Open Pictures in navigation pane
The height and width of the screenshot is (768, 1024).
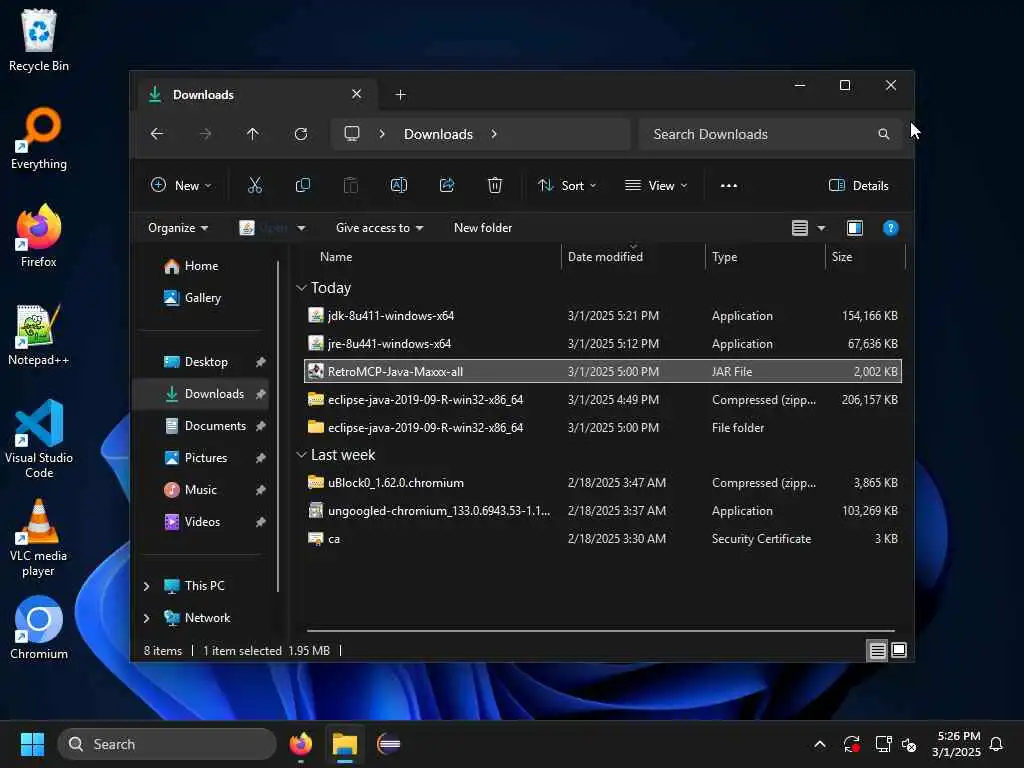click(x=206, y=458)
